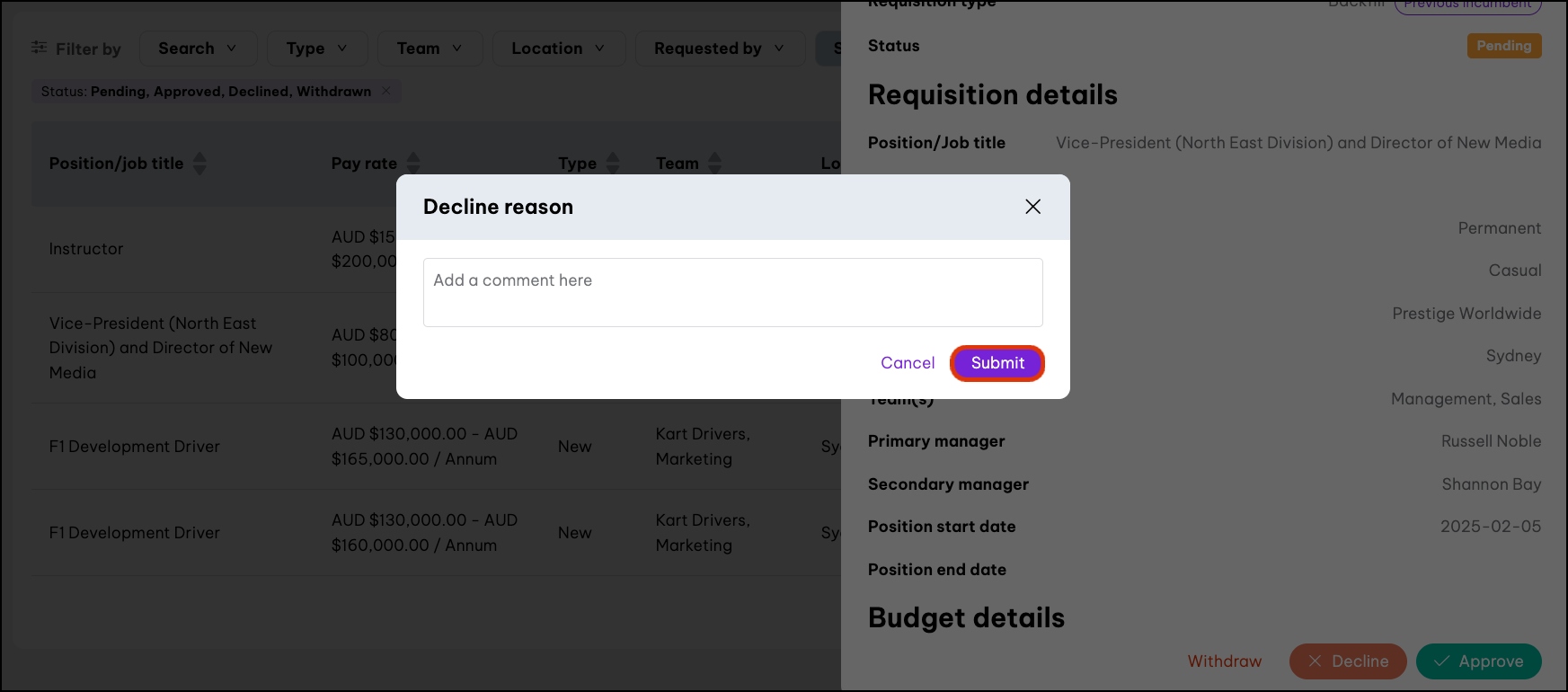Close the Decline reason dialog
Viewport: 1568px width, 692px height.
point(1032,207)
